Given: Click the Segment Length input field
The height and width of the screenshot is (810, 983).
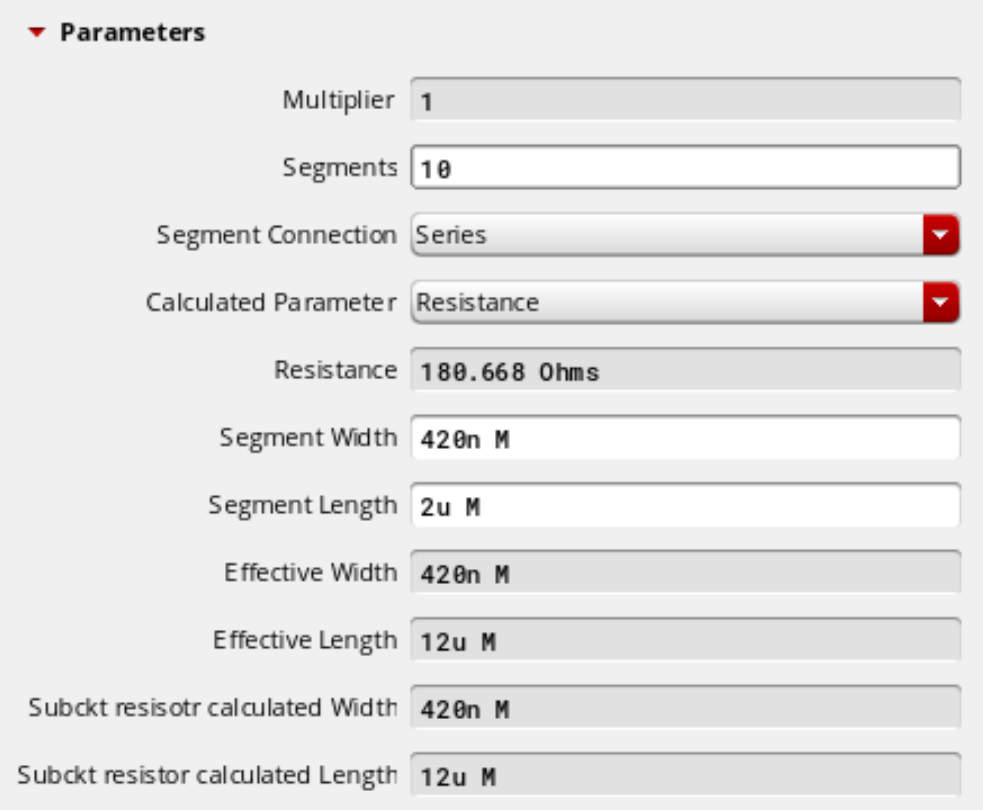Looking at the screenshot, I should 685,505.
